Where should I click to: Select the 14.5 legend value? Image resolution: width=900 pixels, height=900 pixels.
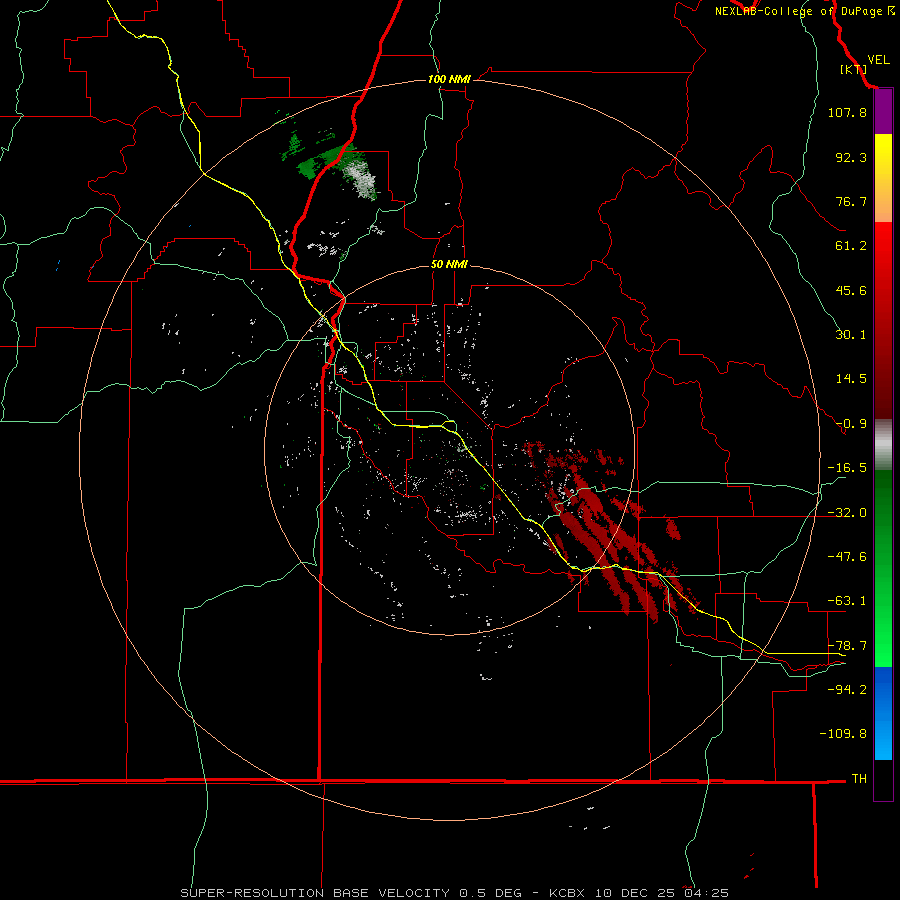(x=851, y=379)
